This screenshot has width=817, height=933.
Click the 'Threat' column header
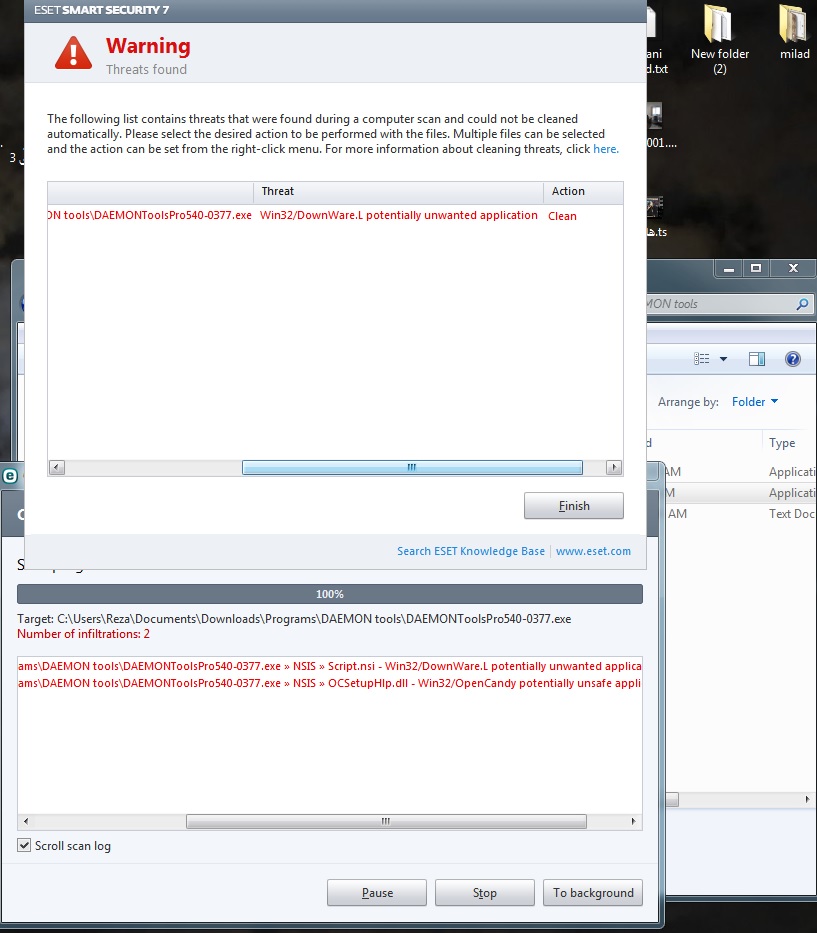click(278, 191)
